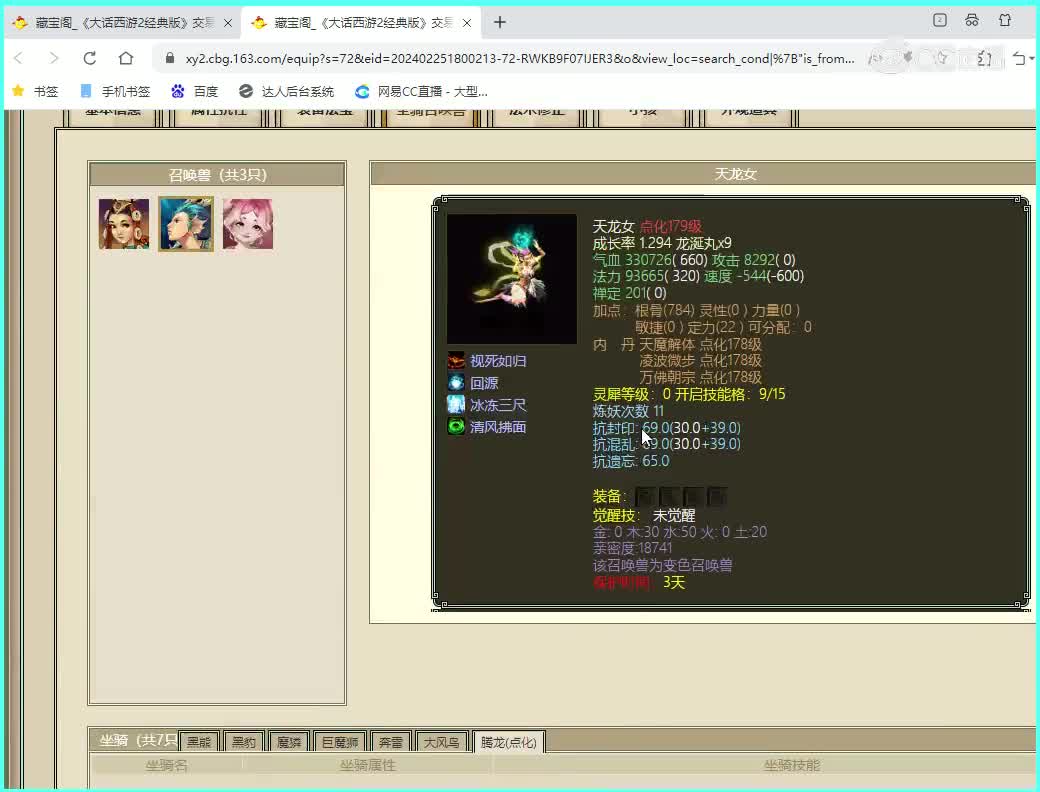Image resolution: width=1040 pixels, height=792 pixels.
Task: Select the orange-haired summon portrait
Action: (124, 224)
